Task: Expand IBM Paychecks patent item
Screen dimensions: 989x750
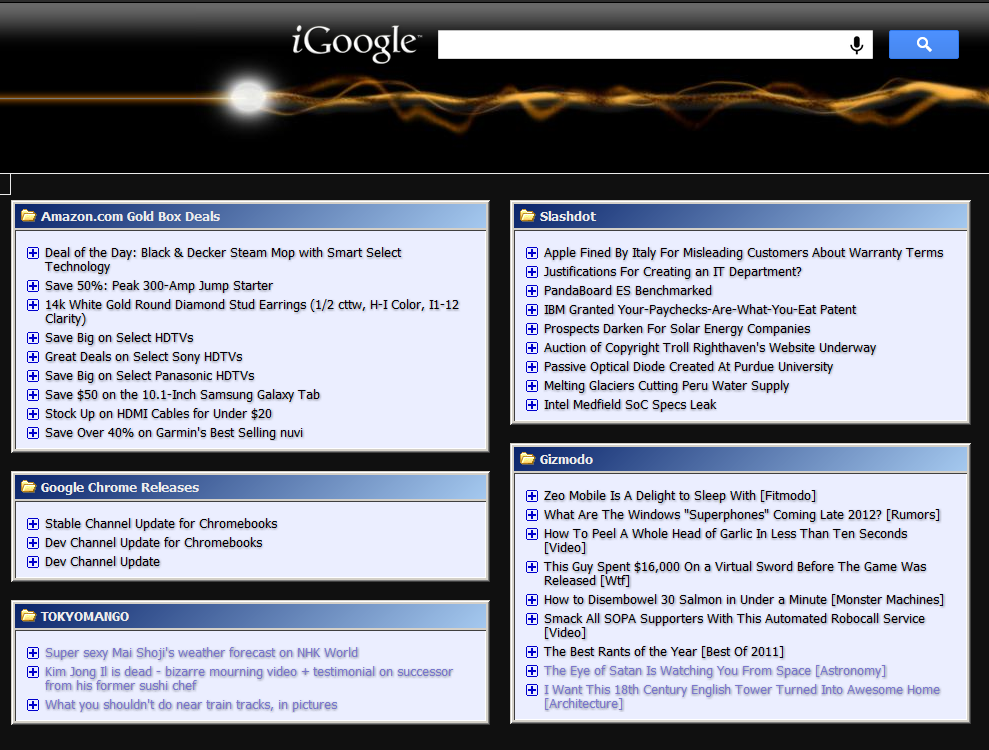Action: coord(532,310)
